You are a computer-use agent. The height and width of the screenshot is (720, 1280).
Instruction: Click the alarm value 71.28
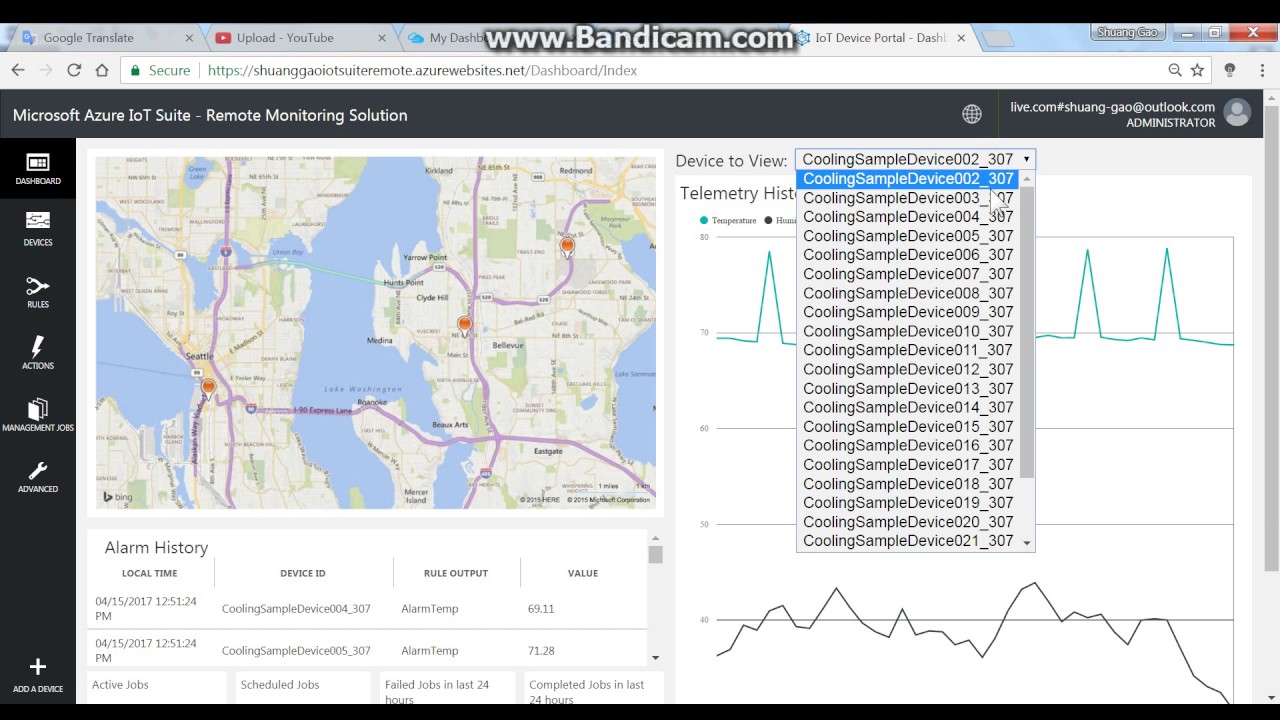click(541, 650)
